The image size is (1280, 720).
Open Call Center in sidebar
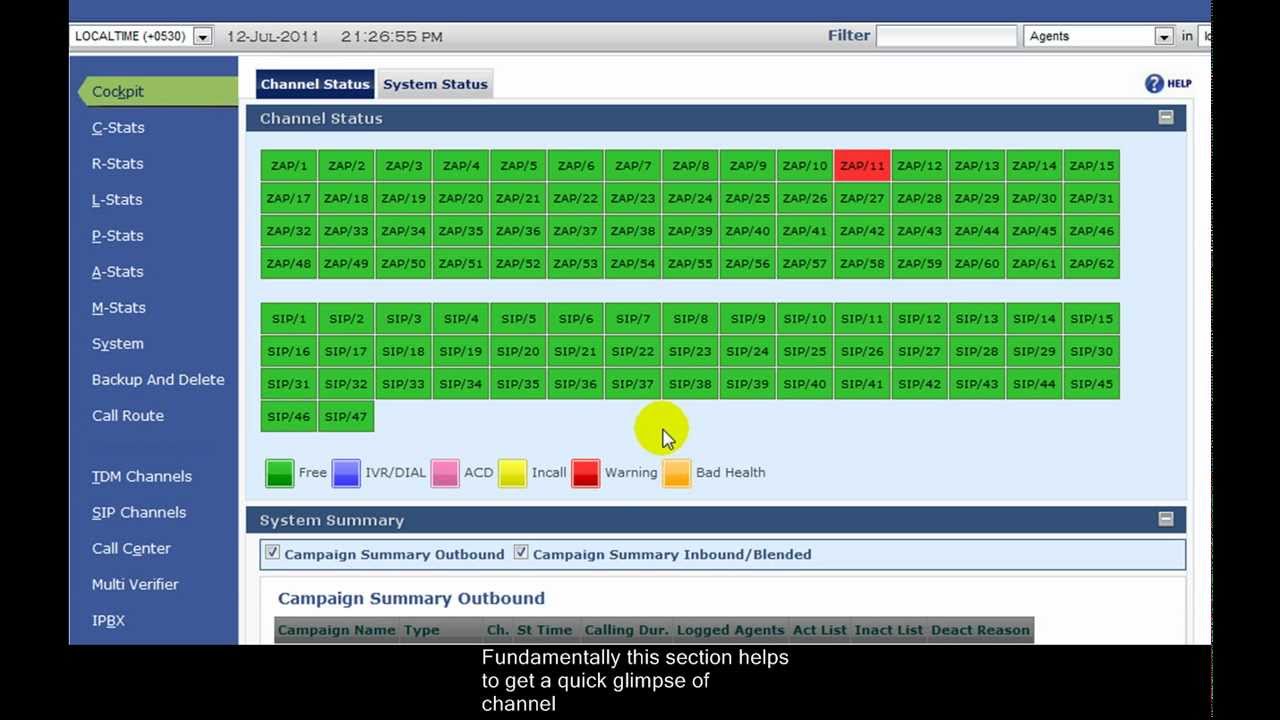131,548
